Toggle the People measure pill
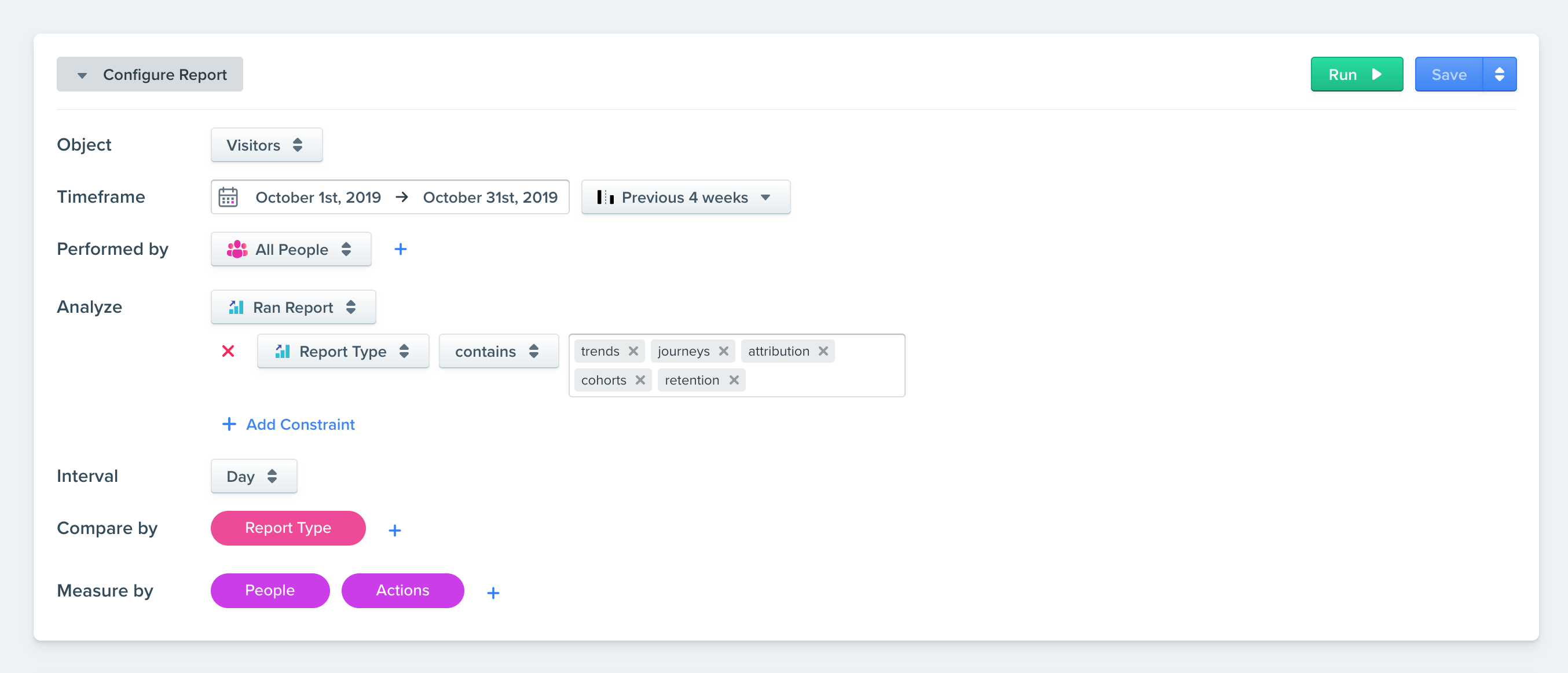This screenshot has height=673, width=1568. (270, 590)
